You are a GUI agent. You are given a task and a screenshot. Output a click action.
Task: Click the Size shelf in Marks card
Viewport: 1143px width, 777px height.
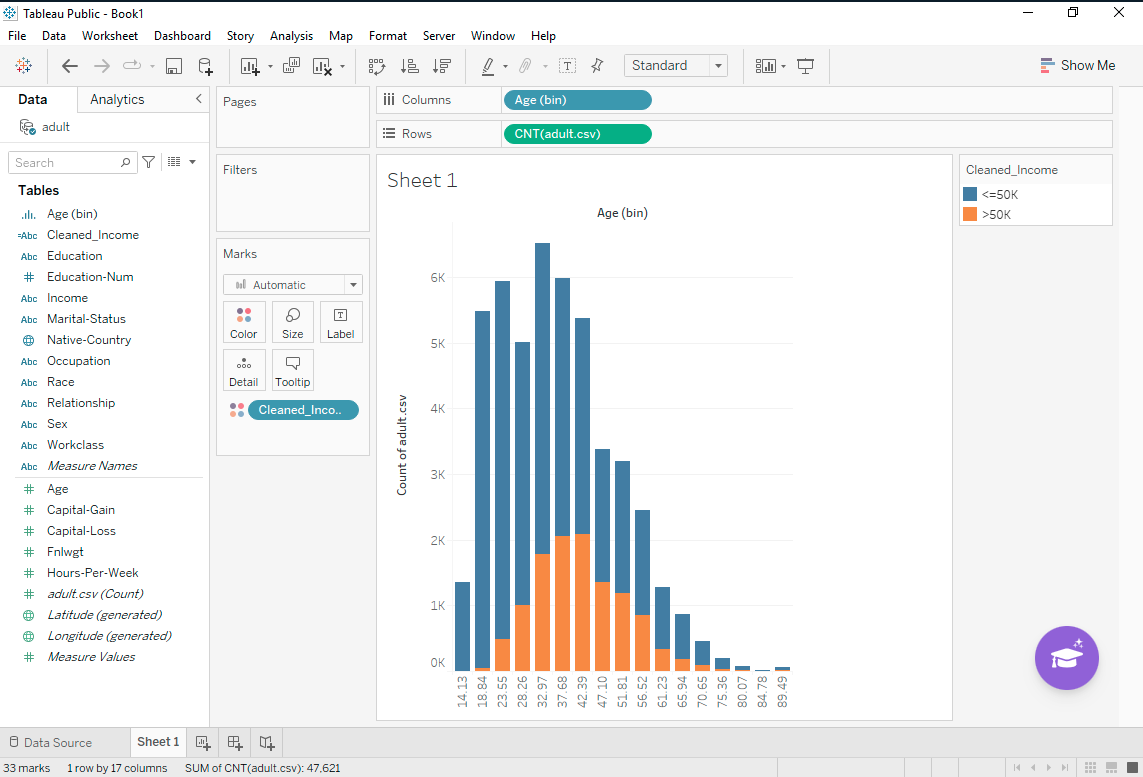tap(292, 321)
